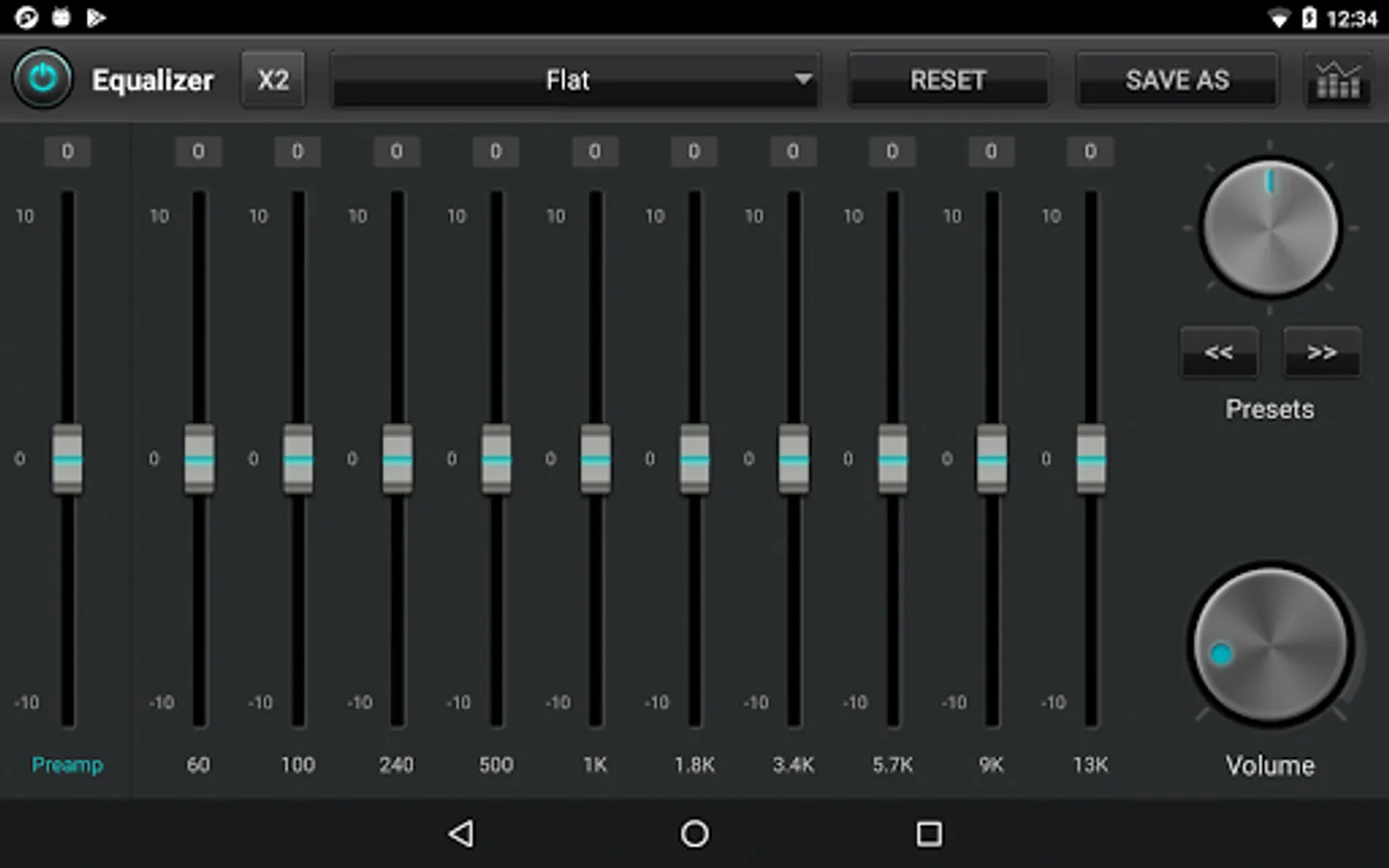
Task: Click the Preamp value box showing 0
Action: click(x=68, y=151)
